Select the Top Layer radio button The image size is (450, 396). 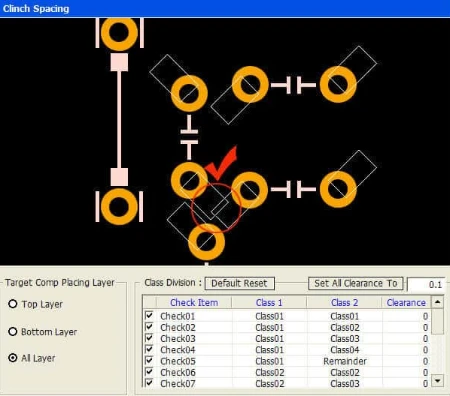13,304
